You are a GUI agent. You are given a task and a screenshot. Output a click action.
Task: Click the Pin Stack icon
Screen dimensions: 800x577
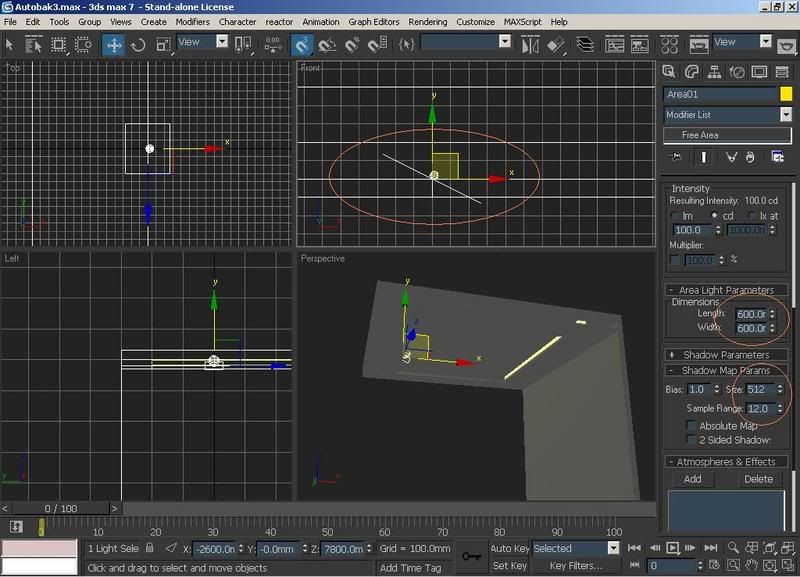pos(675,157)
